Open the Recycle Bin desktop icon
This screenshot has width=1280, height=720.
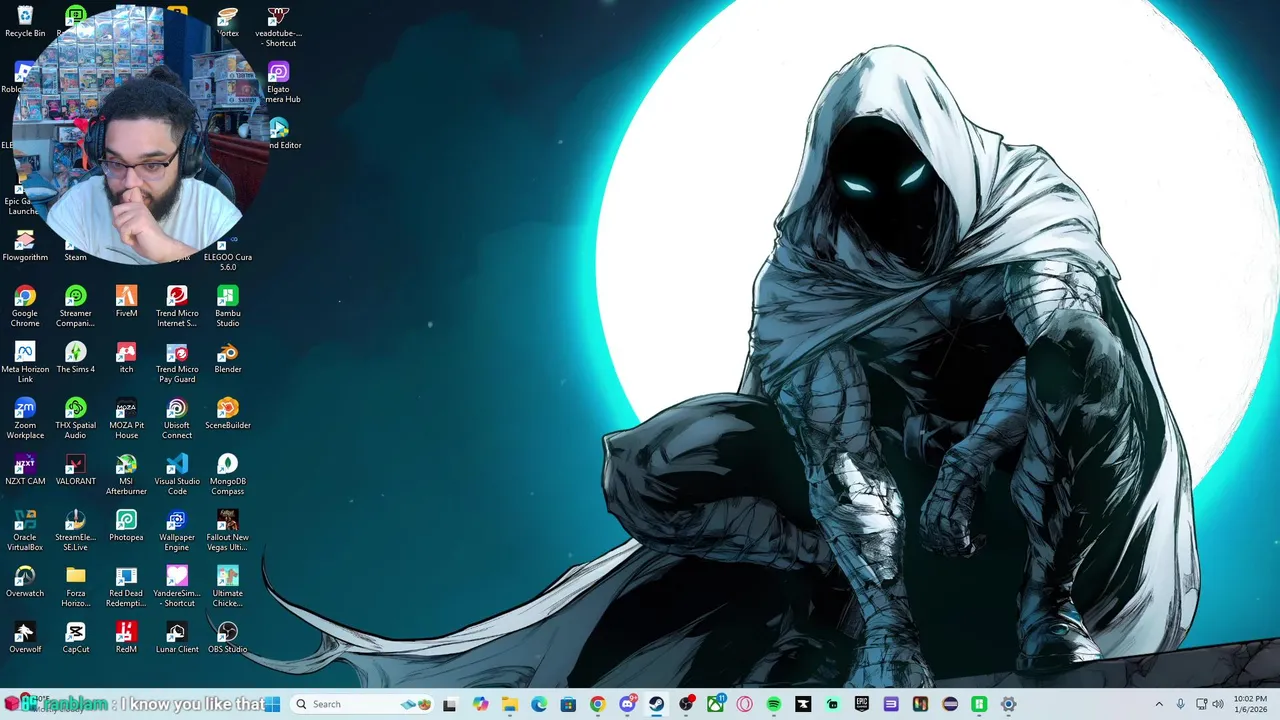click(x=25, y=22)
